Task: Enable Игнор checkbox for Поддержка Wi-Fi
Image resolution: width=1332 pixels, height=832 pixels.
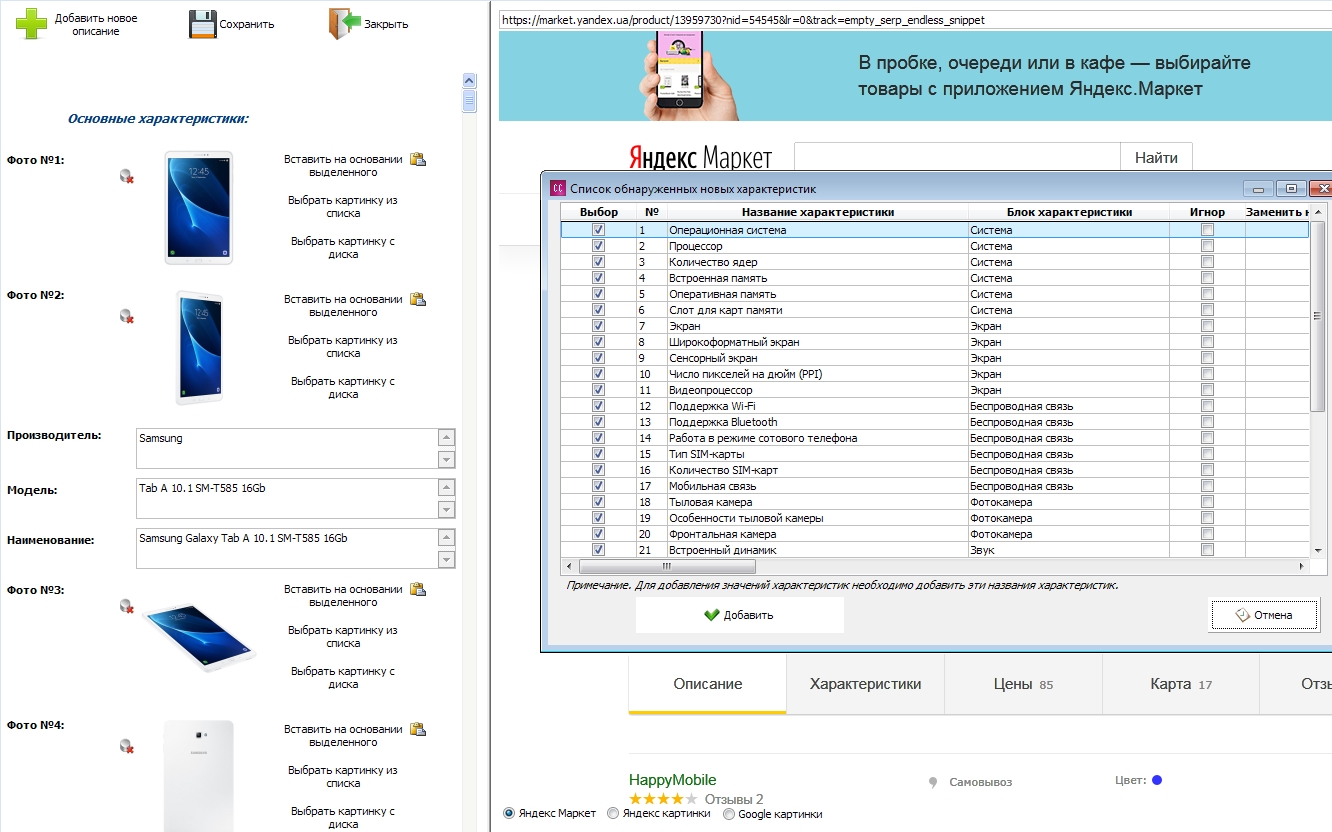Action: [x=1207, y=406]
